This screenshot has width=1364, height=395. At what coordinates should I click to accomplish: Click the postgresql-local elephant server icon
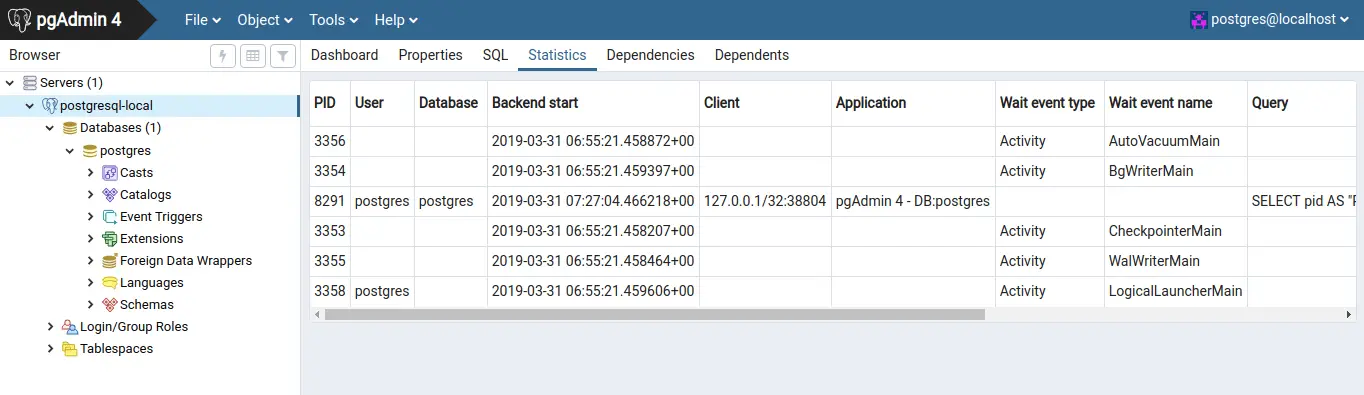click(50, 105)
